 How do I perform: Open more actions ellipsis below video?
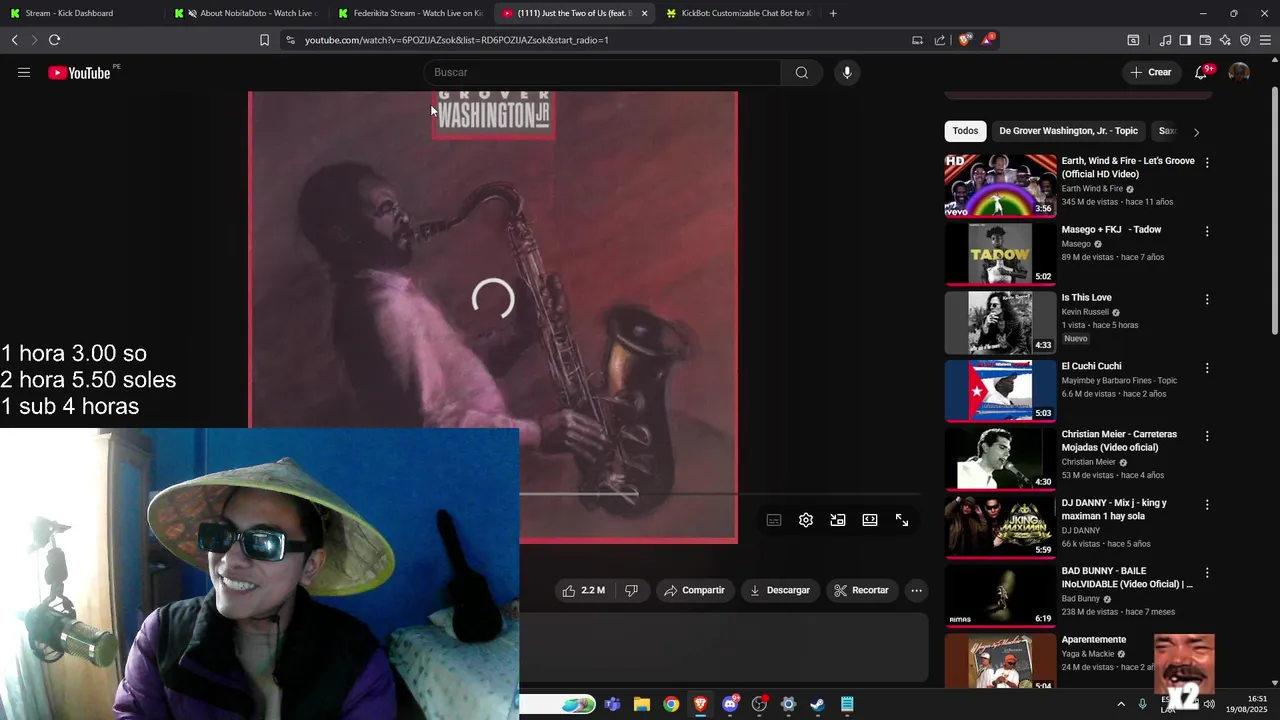pos(916,590)
